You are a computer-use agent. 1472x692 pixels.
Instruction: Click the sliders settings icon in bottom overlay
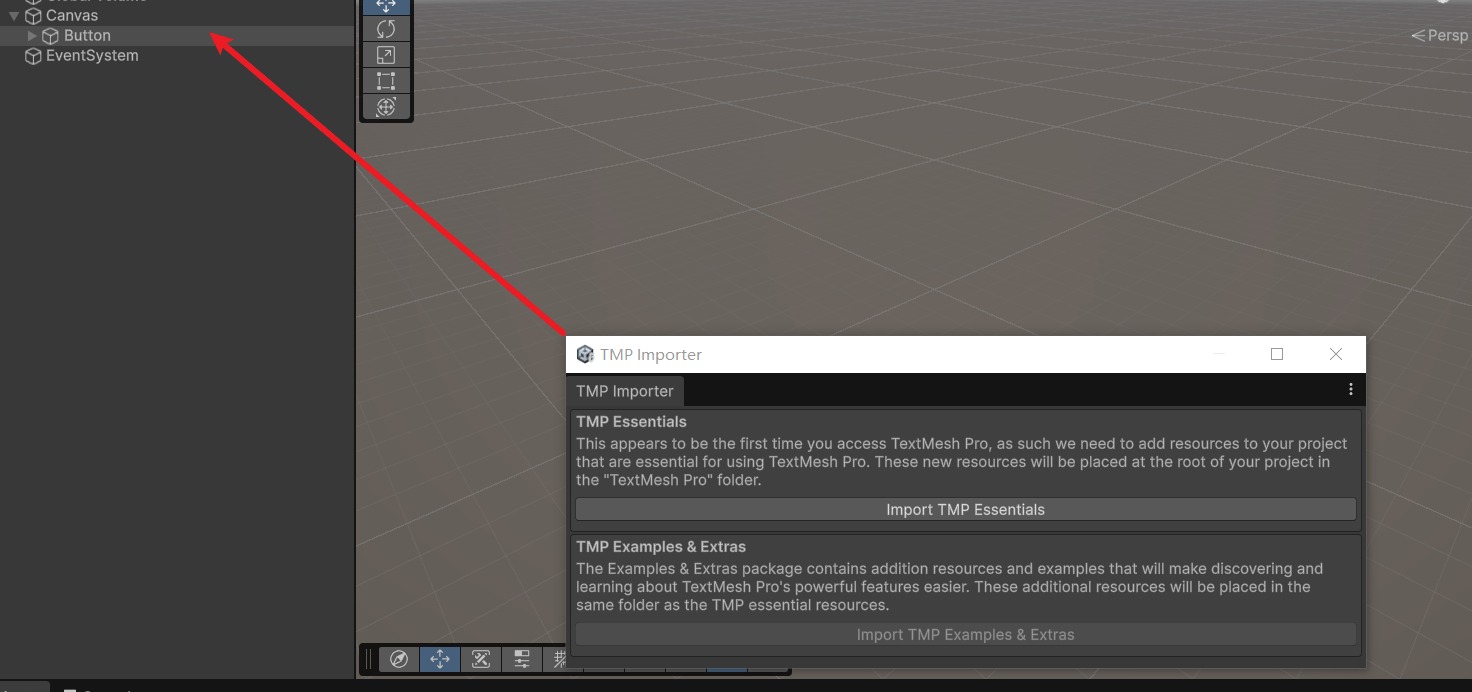[x=521, y=658]
